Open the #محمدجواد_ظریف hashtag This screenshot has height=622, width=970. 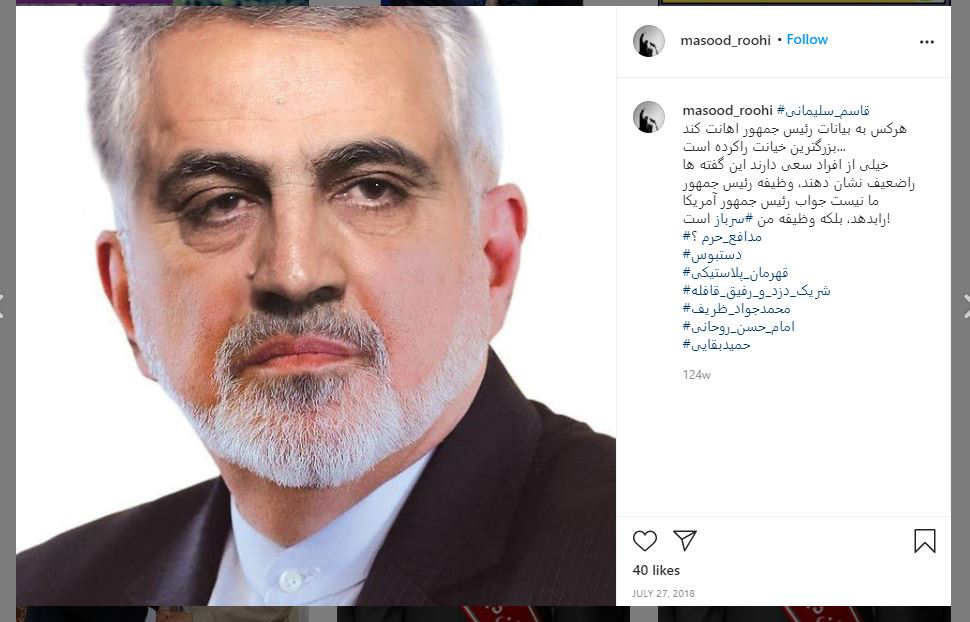(736, 308)
